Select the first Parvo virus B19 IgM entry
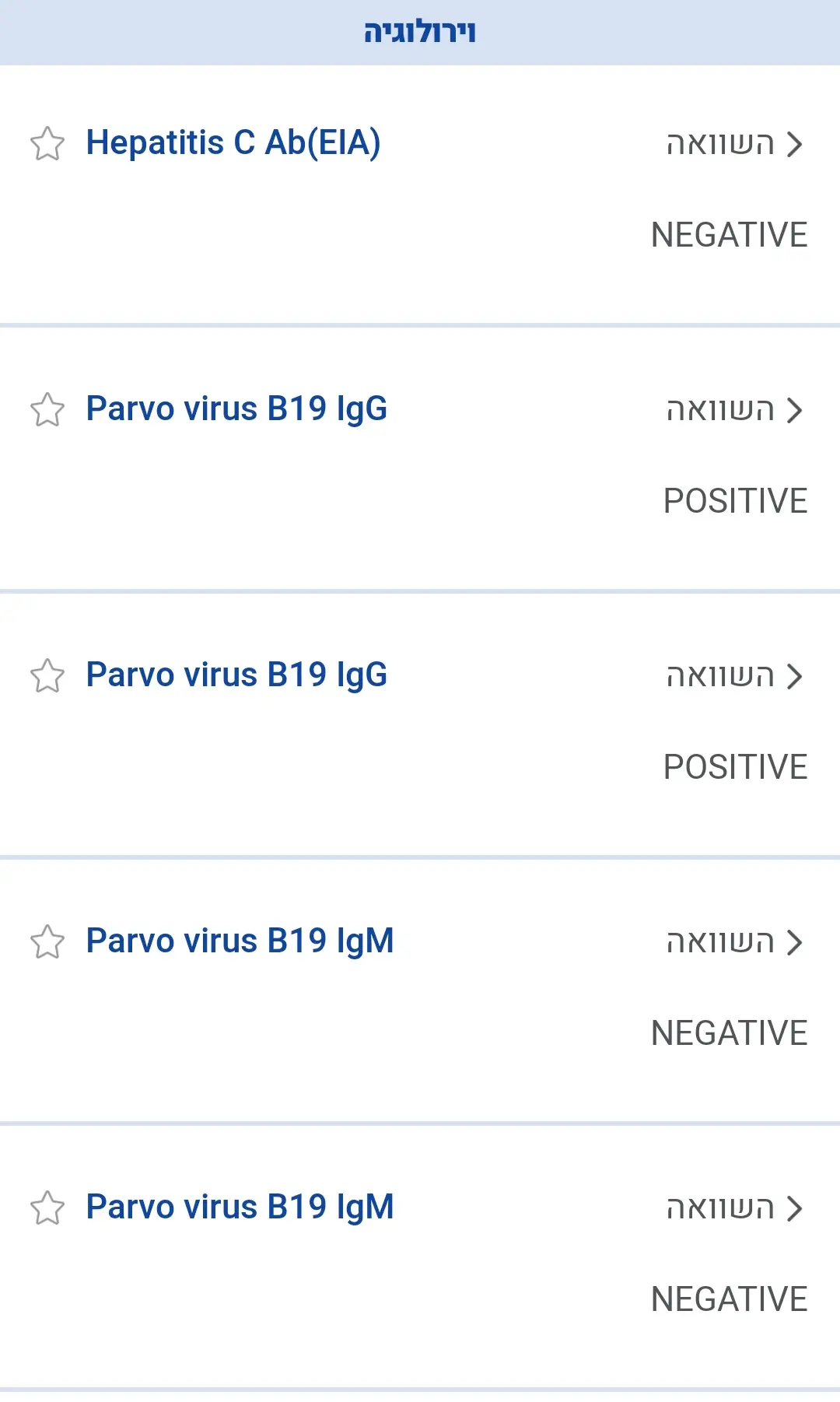 240,941
